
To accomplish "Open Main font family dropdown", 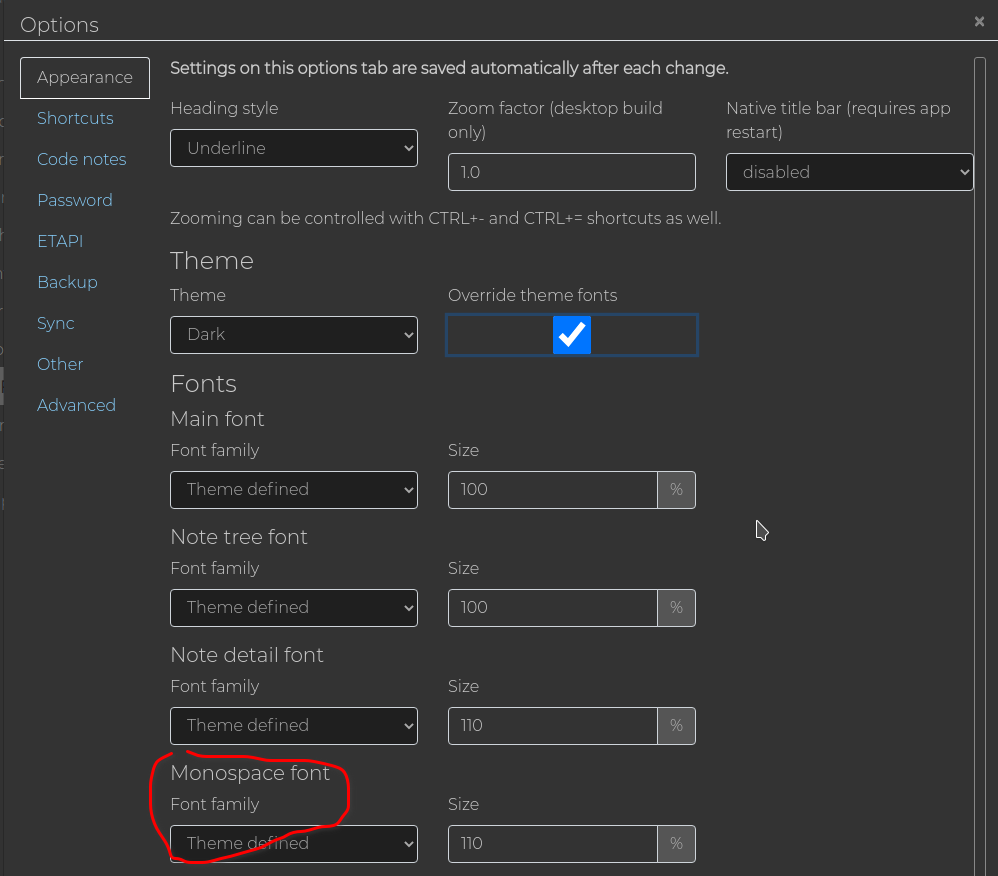I will point(294,490).
